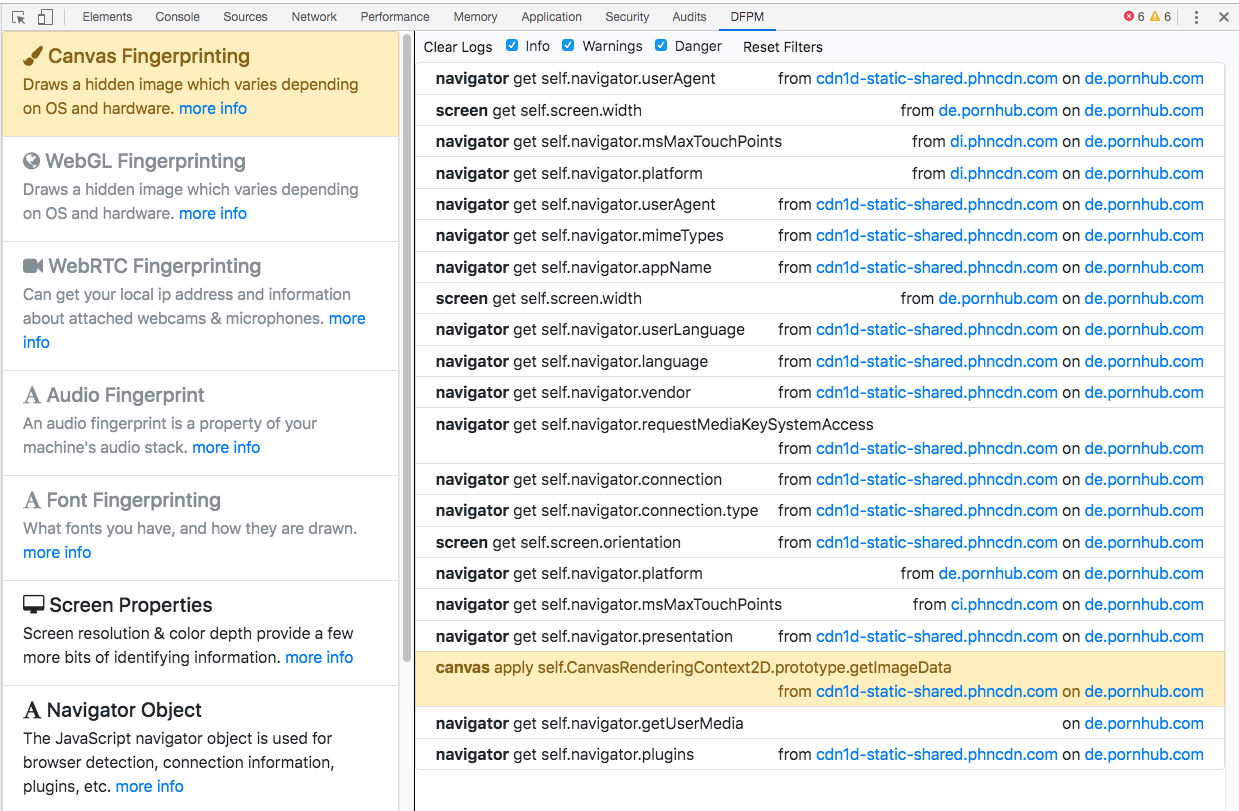Open the Console tab

(178, 17)
